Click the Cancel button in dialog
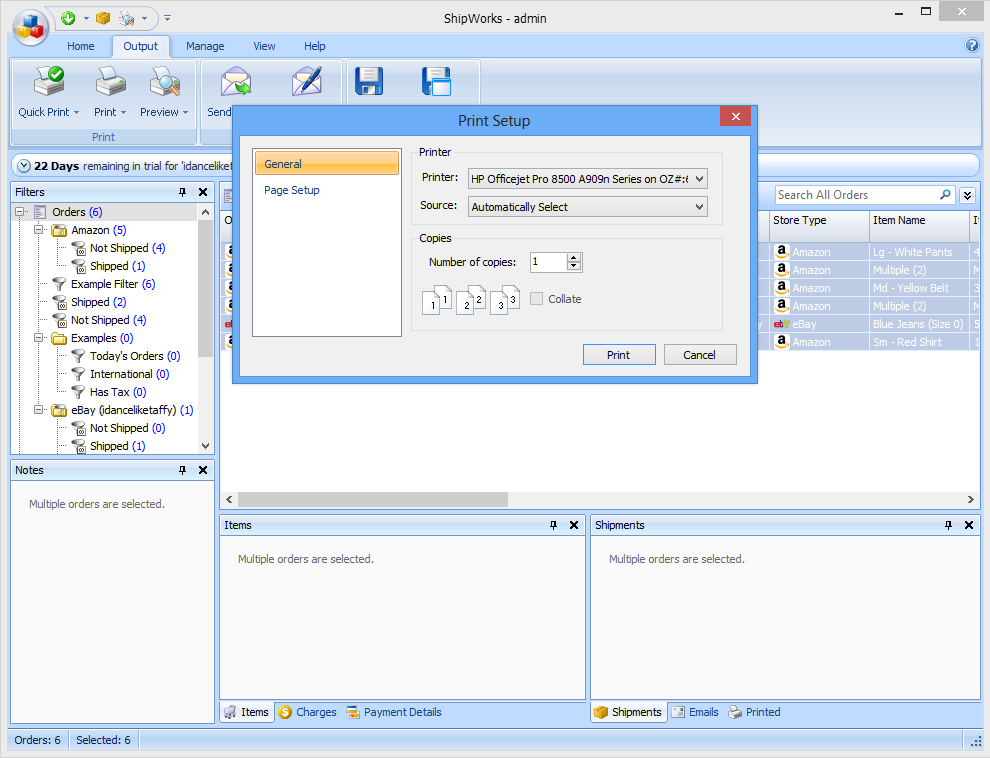This screenshot has width=990, height=758. 700,355
